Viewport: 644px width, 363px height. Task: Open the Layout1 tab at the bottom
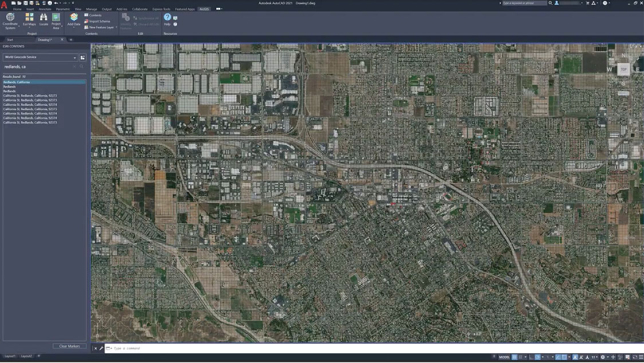point(10,356)
